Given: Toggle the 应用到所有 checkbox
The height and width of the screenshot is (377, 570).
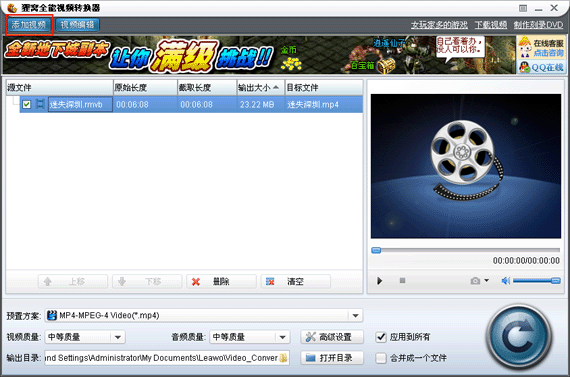Looking at the screenshot, I should [381, 337].
